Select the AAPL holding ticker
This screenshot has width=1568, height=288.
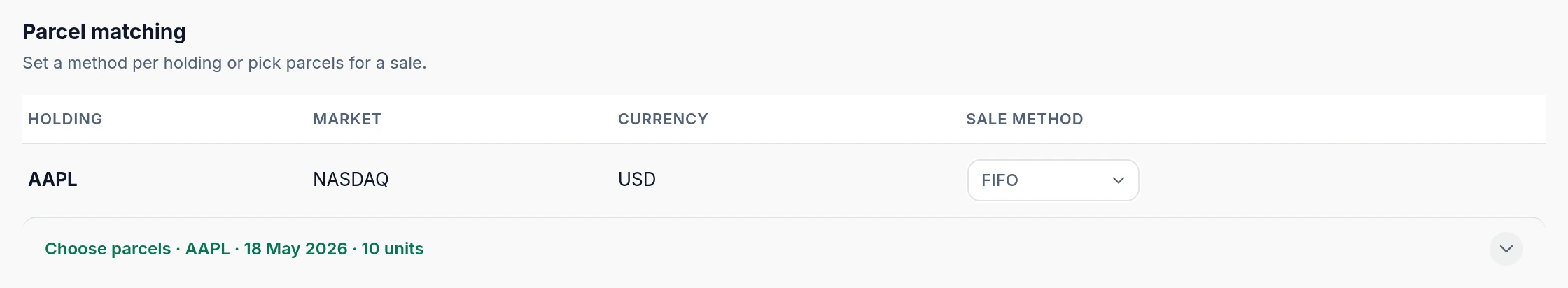pos(52,180)
